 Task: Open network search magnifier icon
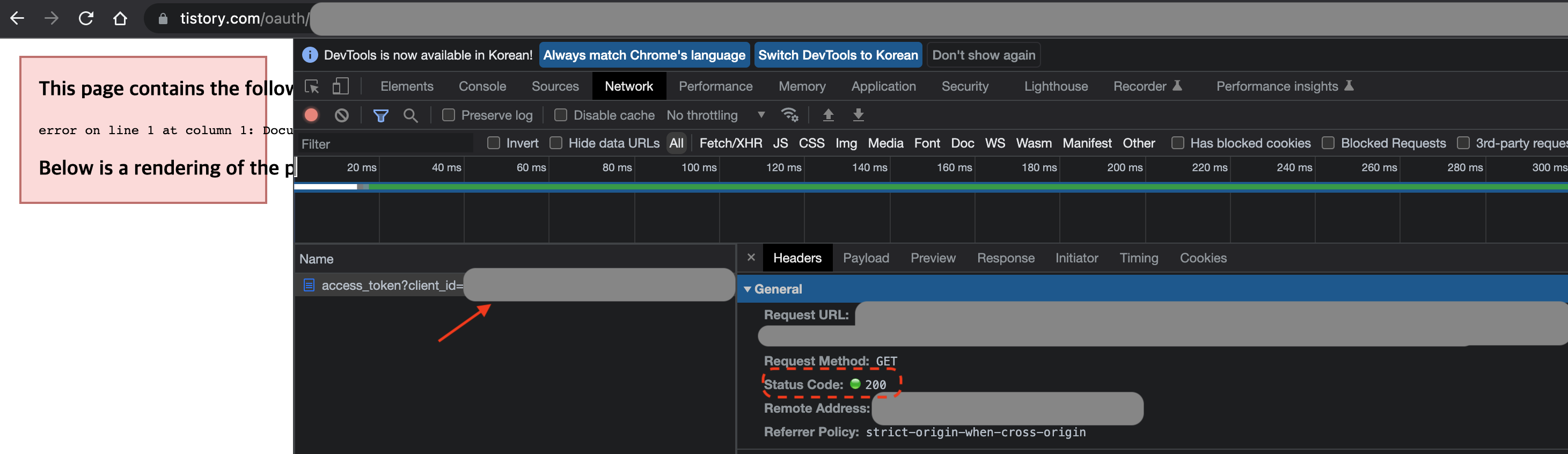coord(411,115)
